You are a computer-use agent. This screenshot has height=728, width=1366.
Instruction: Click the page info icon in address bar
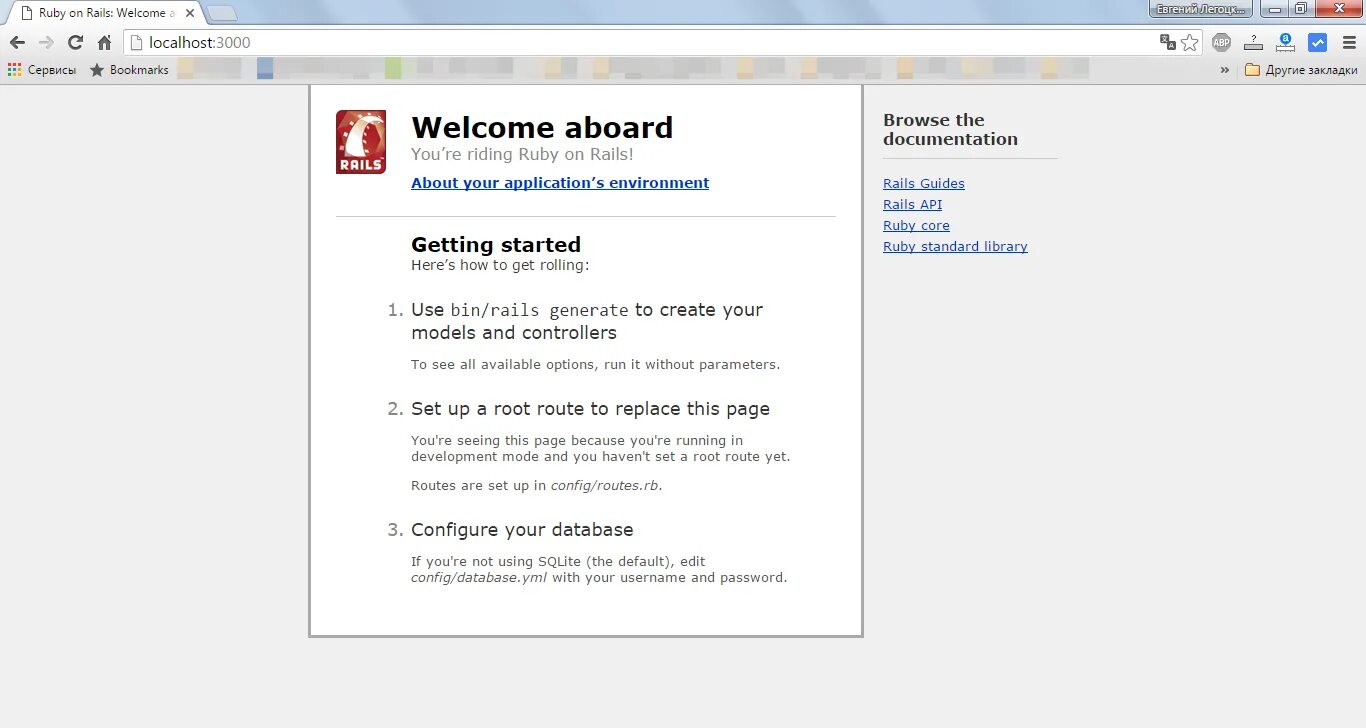(x=137, y=43)
